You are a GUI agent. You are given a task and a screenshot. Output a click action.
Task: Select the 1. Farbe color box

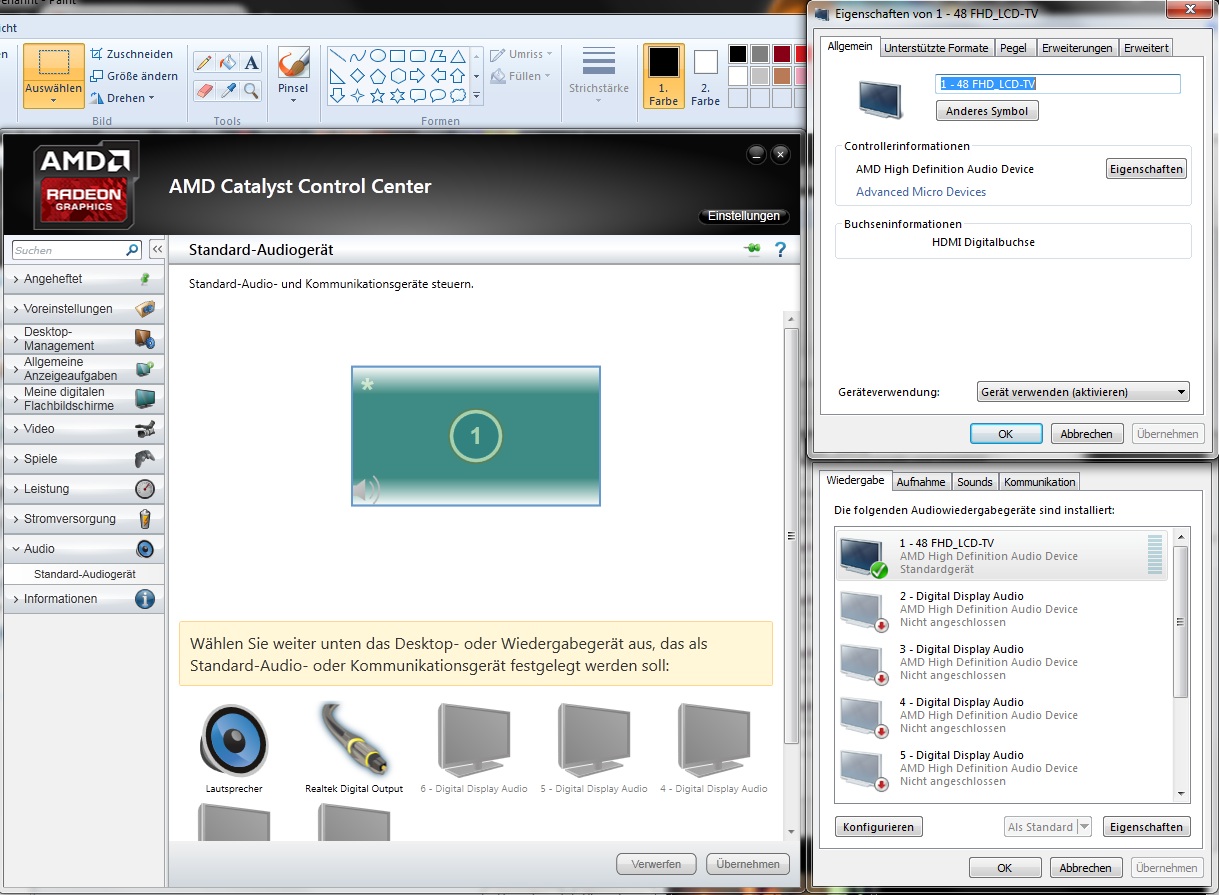pos(664,76)
